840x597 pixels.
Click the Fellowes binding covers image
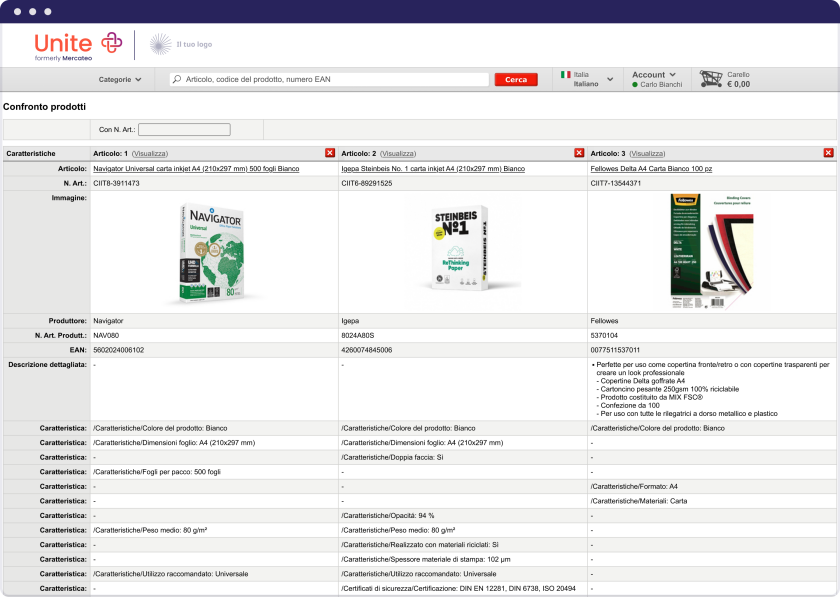click(712, 251)
